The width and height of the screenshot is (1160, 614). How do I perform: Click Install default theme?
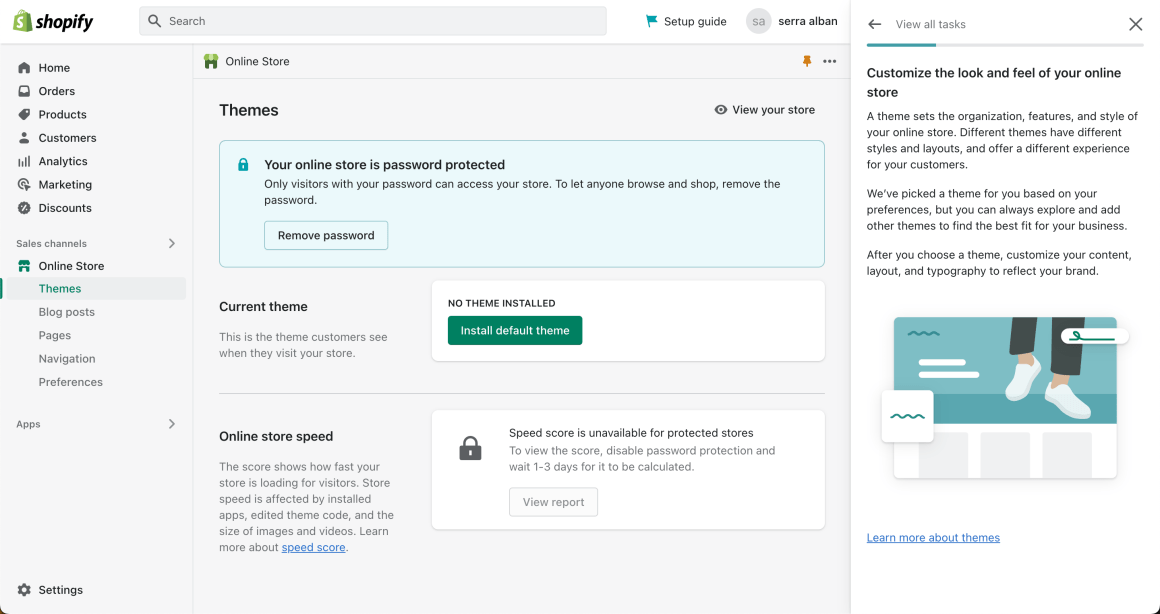pyautogui.click(x=515, y=330)
